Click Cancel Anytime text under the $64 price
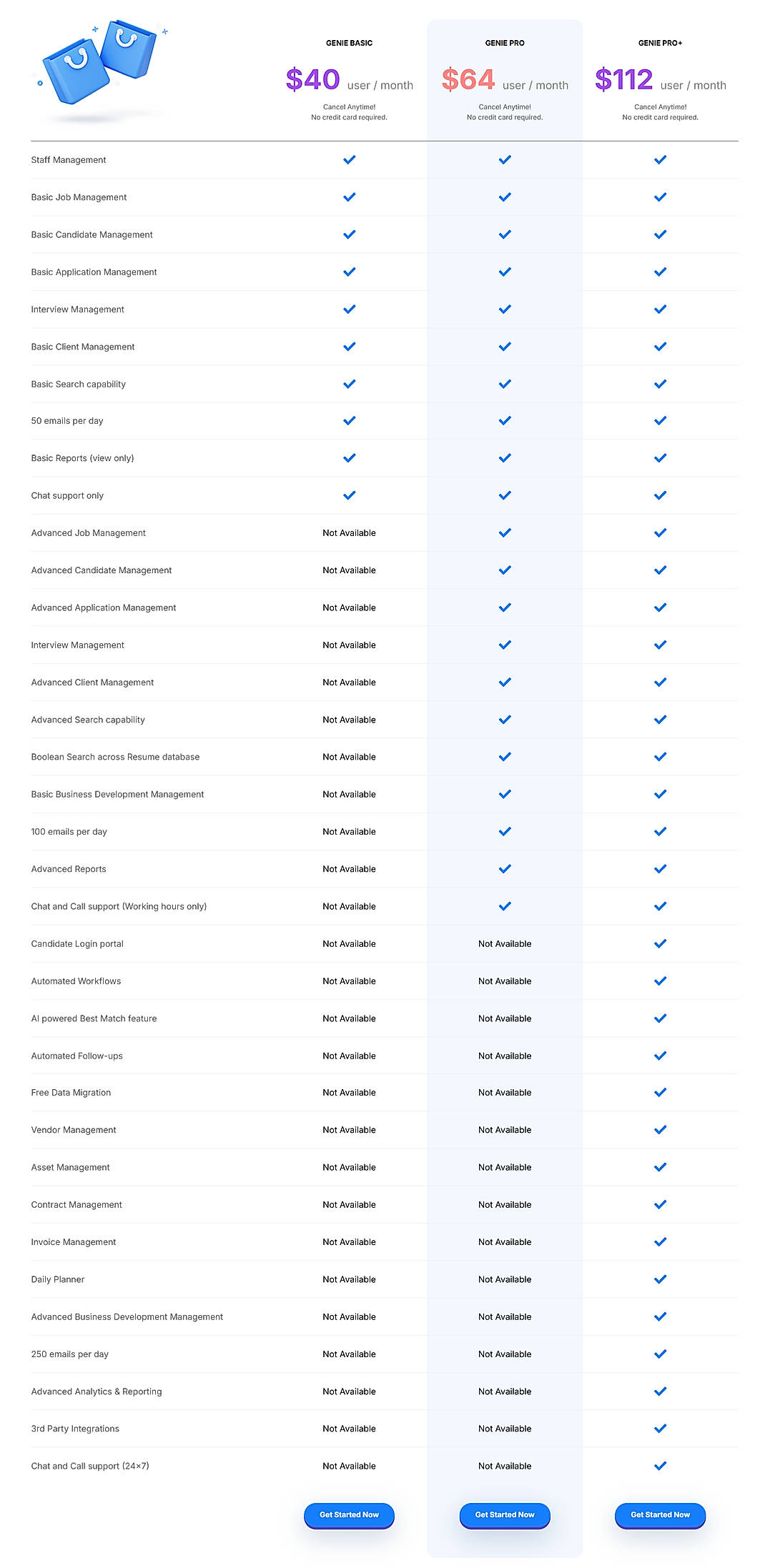Image resolution: width=765 pixels, height=1568 pixels. click(505, 107)
